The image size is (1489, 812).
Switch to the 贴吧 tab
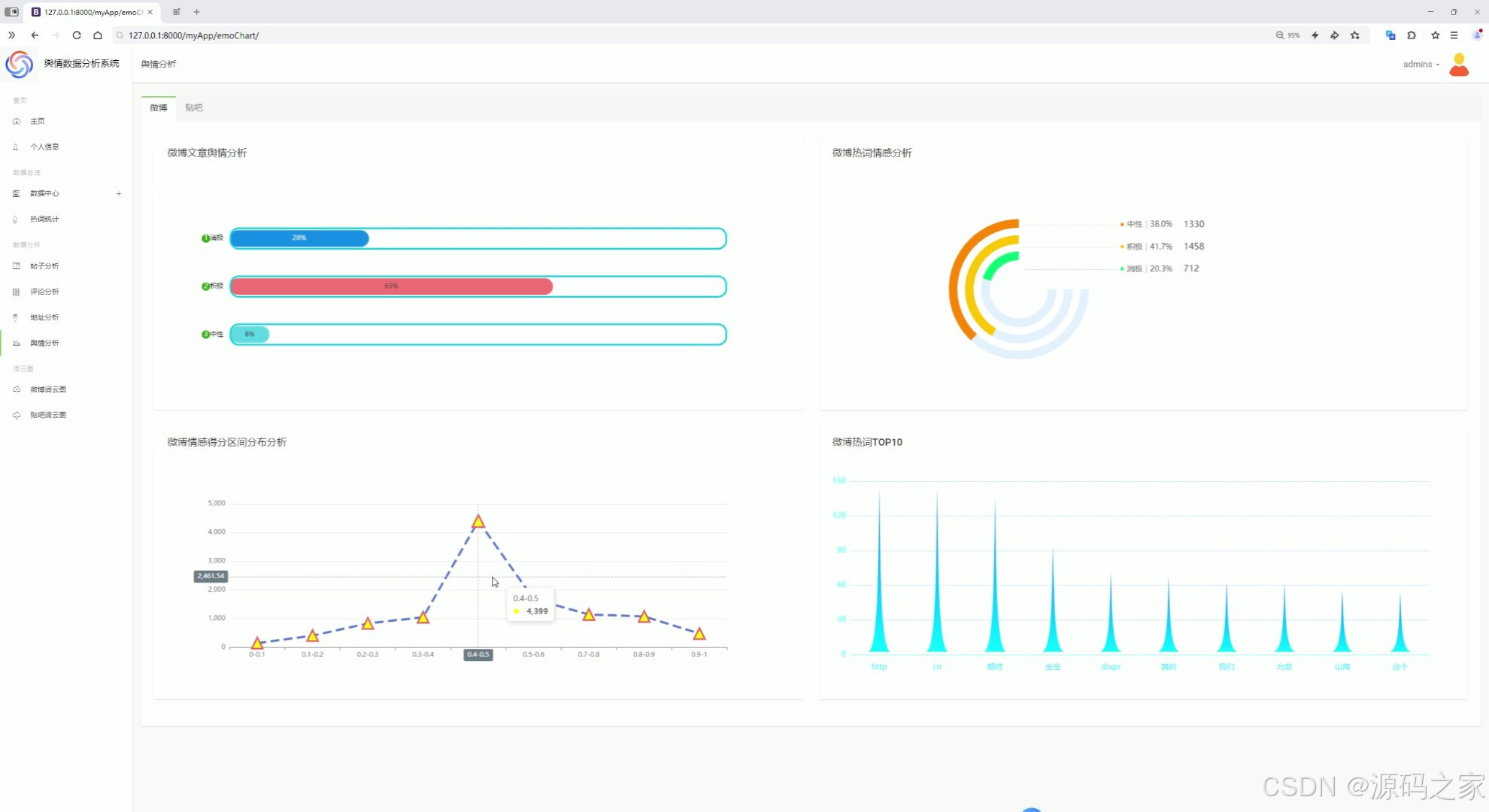coord(194,108)
